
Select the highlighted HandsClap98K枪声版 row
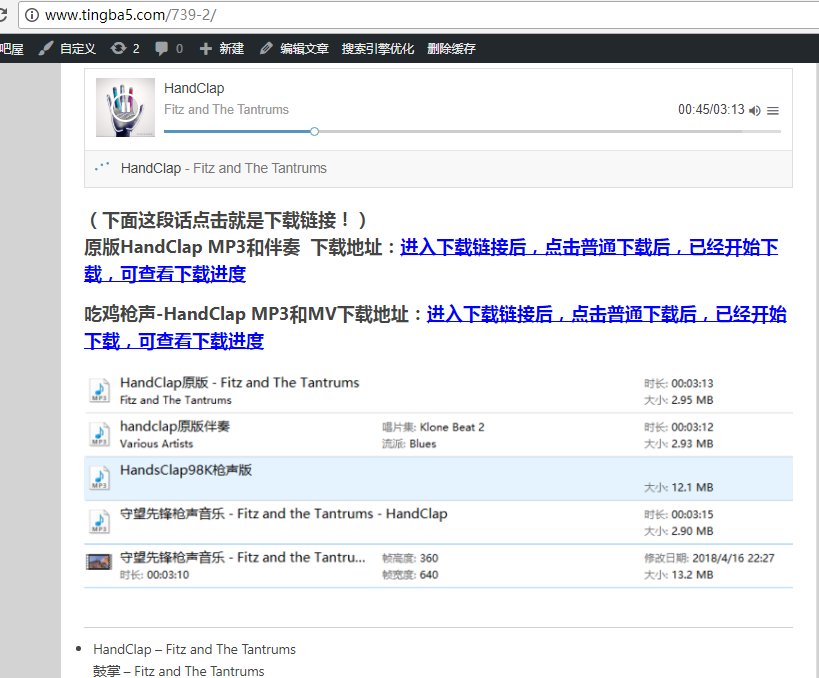click(400, 478)
